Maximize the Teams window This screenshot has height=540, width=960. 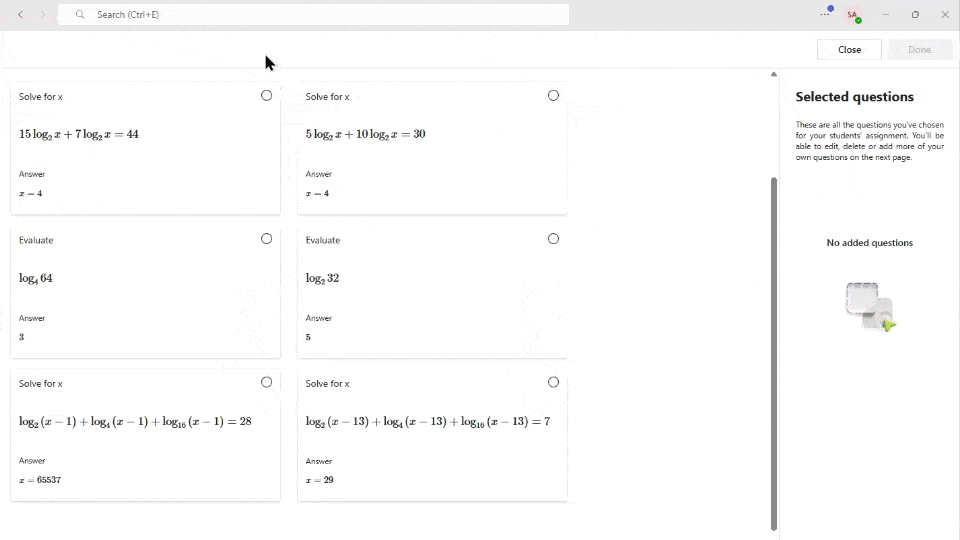click(x=915, y=15)
